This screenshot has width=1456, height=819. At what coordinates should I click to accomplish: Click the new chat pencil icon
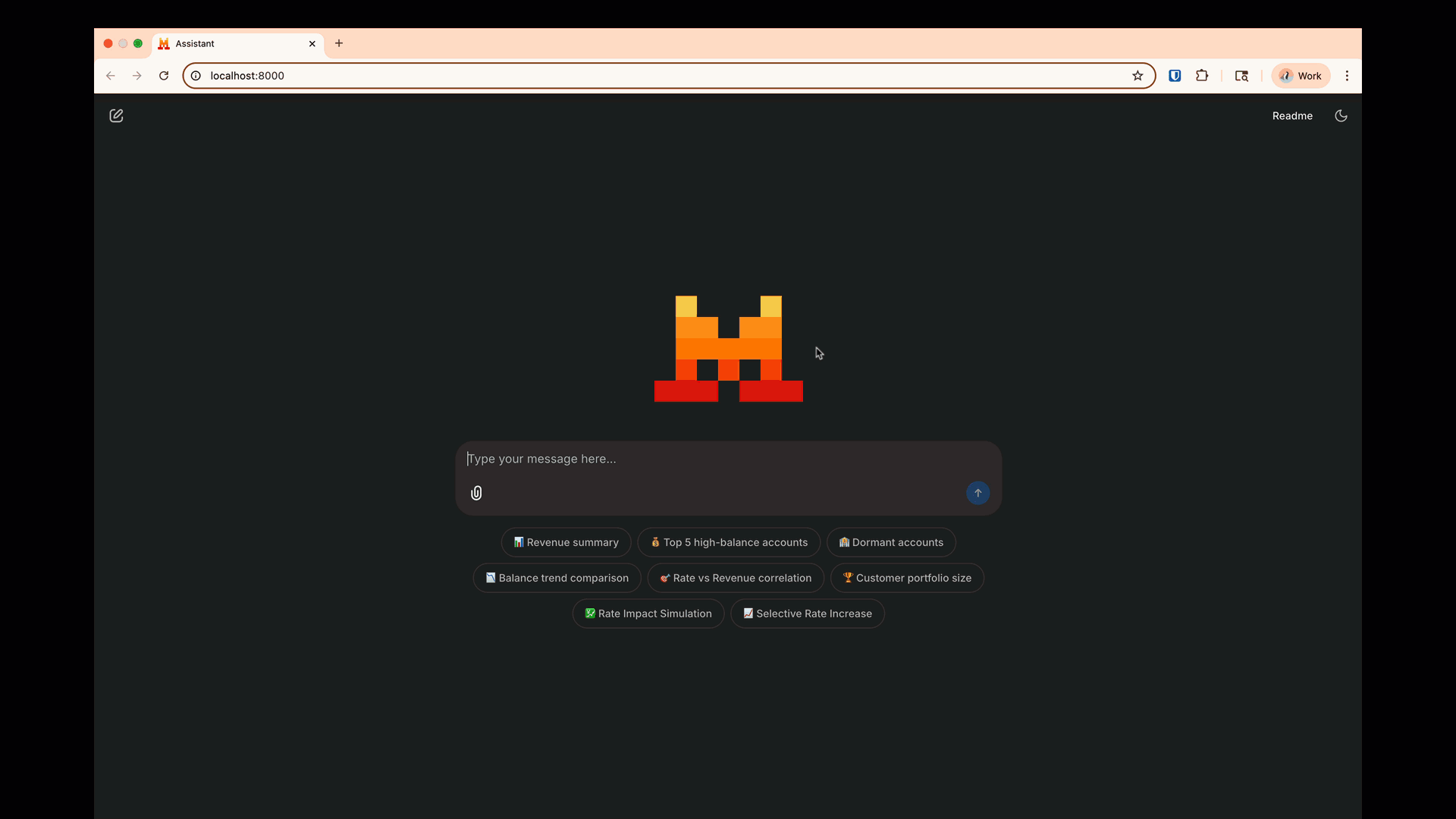point(116,116)
